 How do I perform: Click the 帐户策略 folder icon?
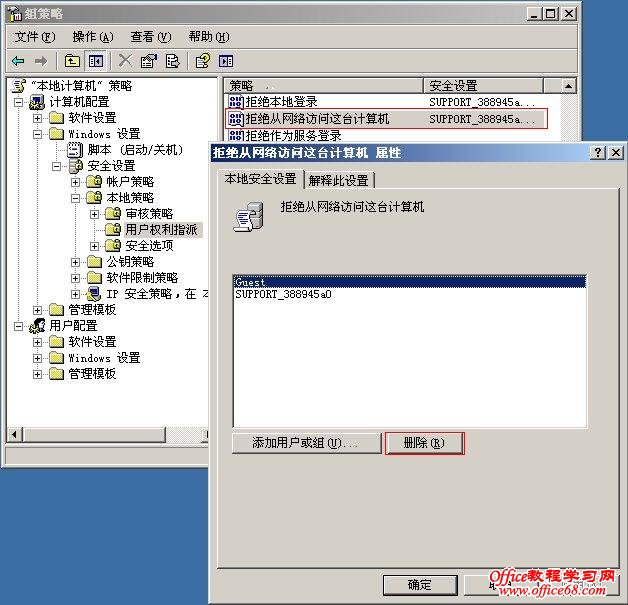coord(95,182)
